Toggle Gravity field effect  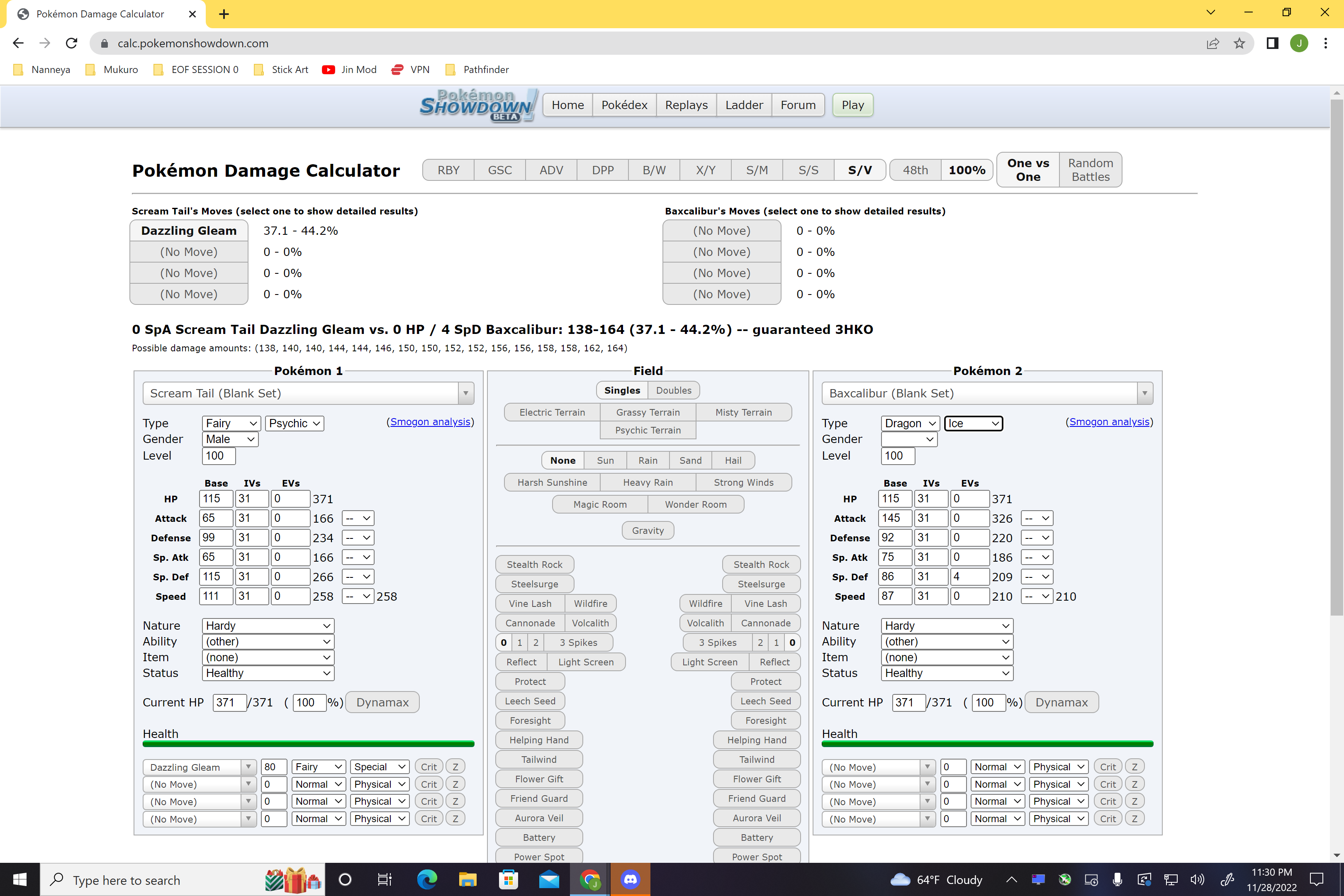point(648,530)
